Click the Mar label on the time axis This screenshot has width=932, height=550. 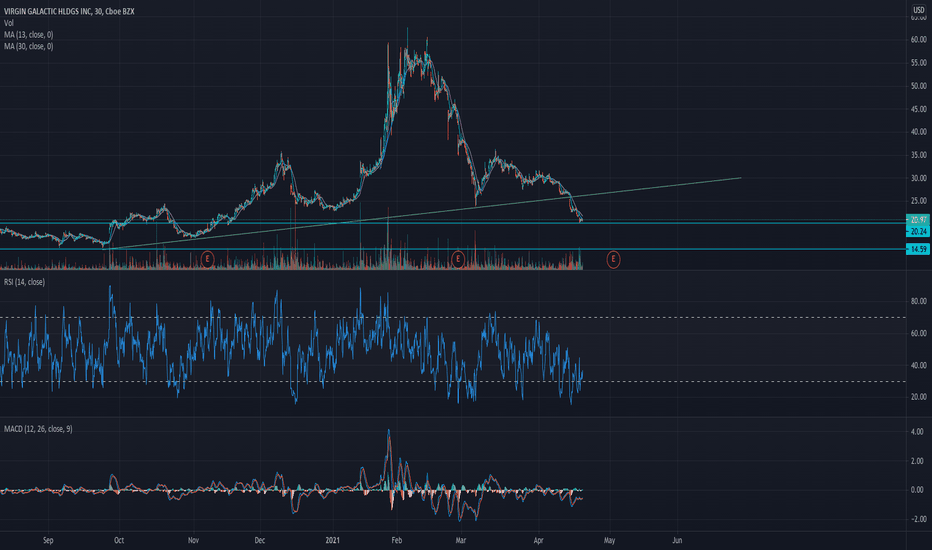tap(461, 540)
